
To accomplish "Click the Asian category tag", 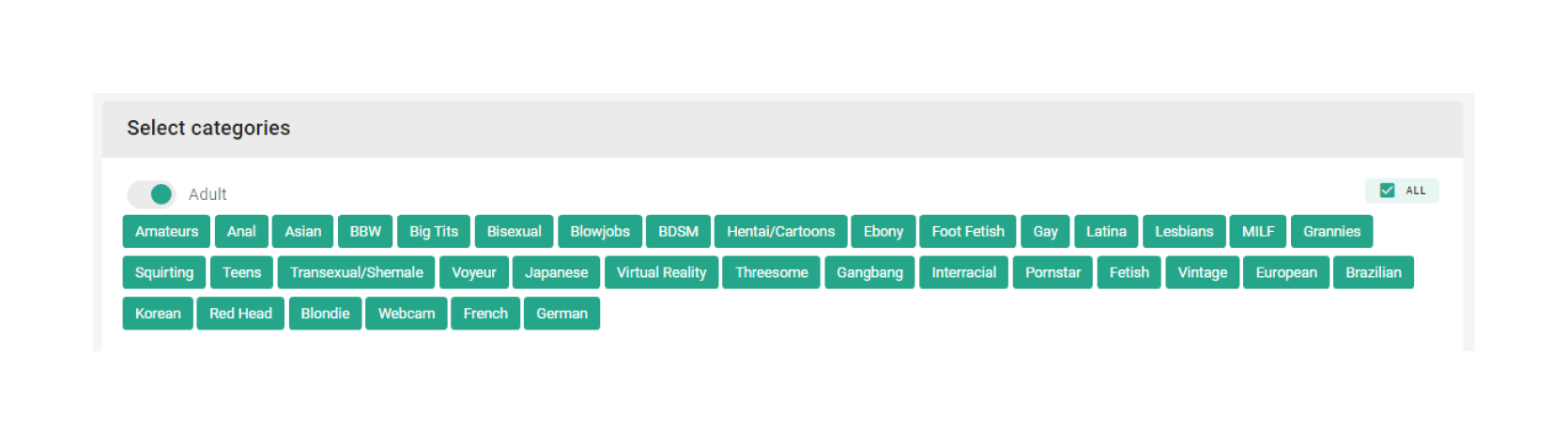I will click(x=302, y=232).
